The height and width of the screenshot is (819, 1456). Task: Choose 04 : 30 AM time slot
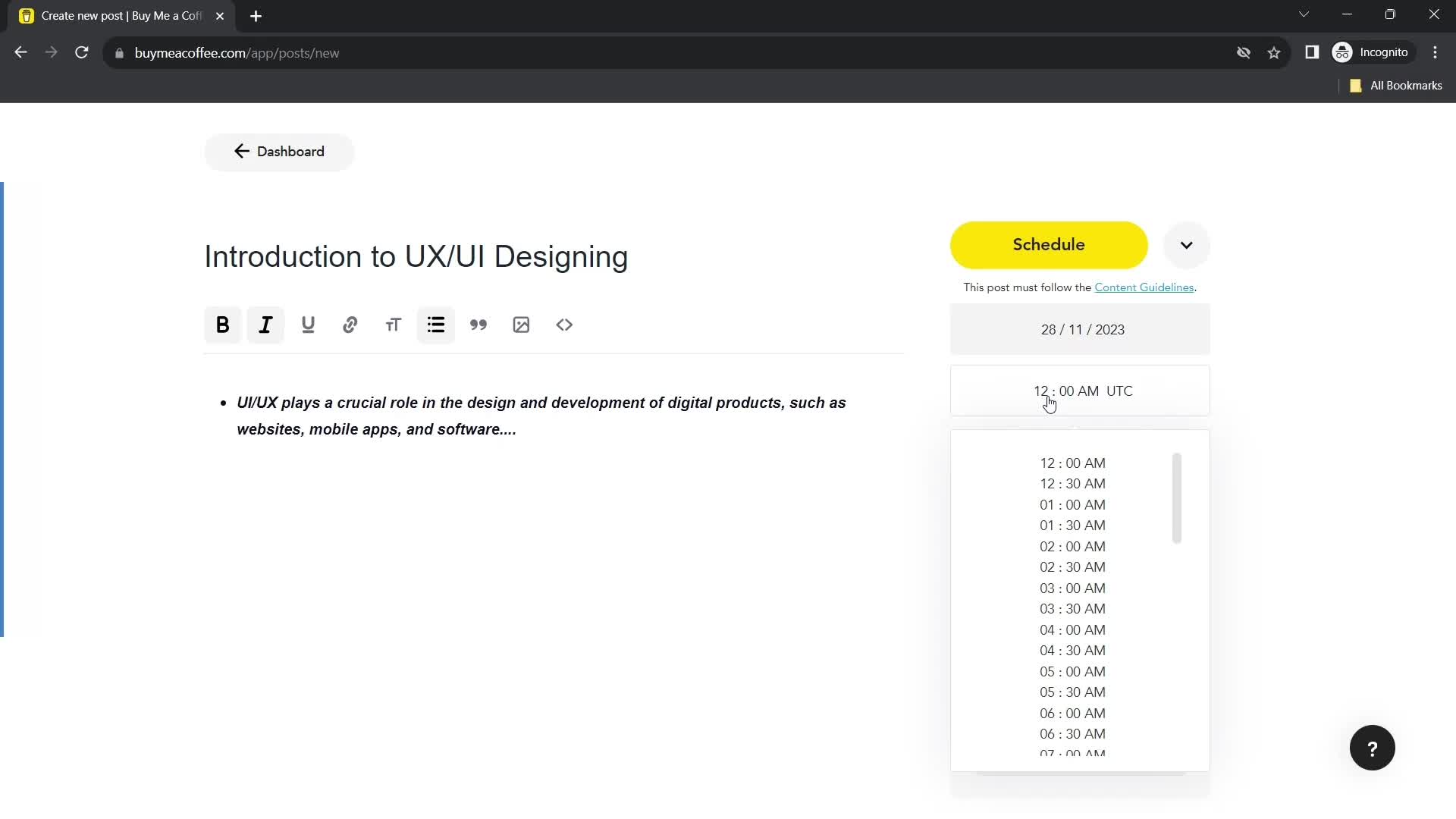1072,651
